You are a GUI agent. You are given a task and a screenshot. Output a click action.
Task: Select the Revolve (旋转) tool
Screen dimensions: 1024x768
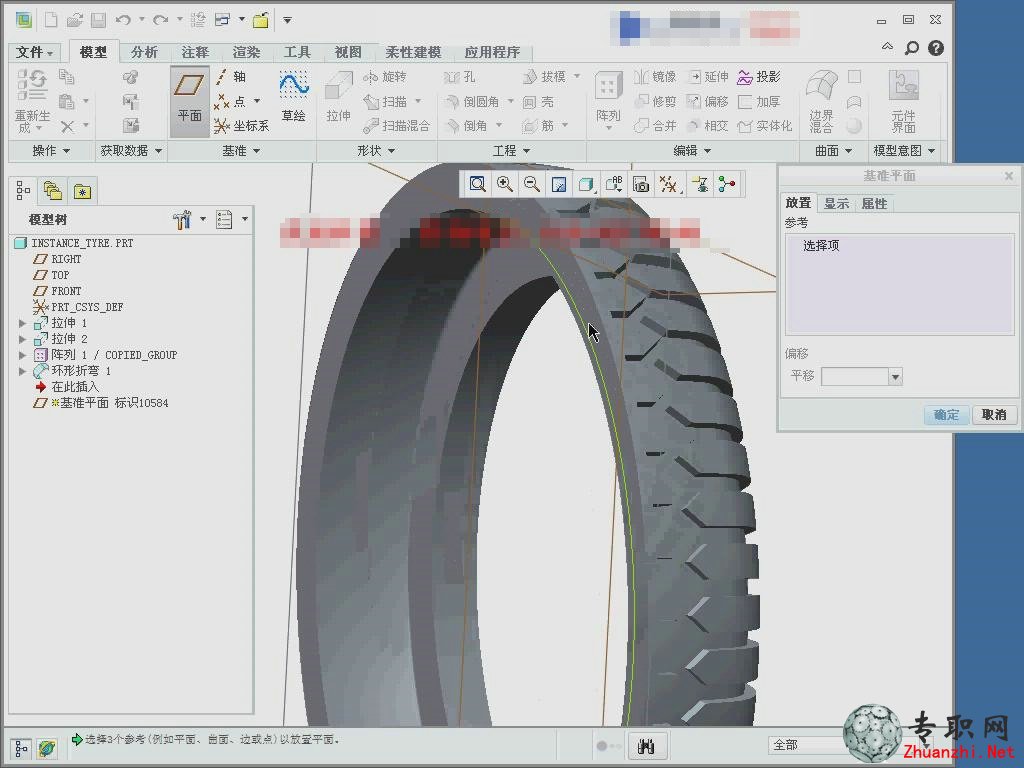click(385, 77)
